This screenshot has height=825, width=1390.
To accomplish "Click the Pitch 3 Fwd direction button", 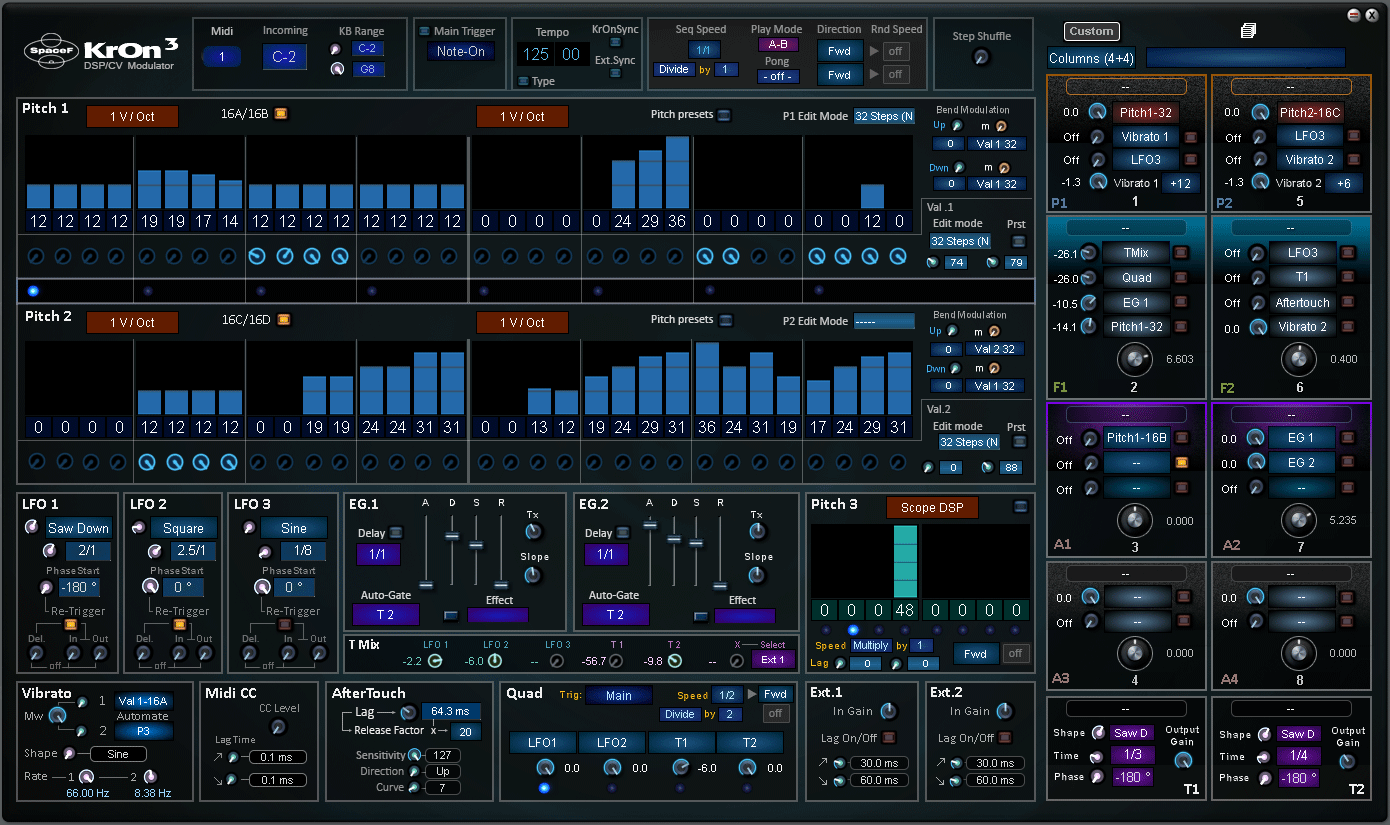I will click(975, 654).
